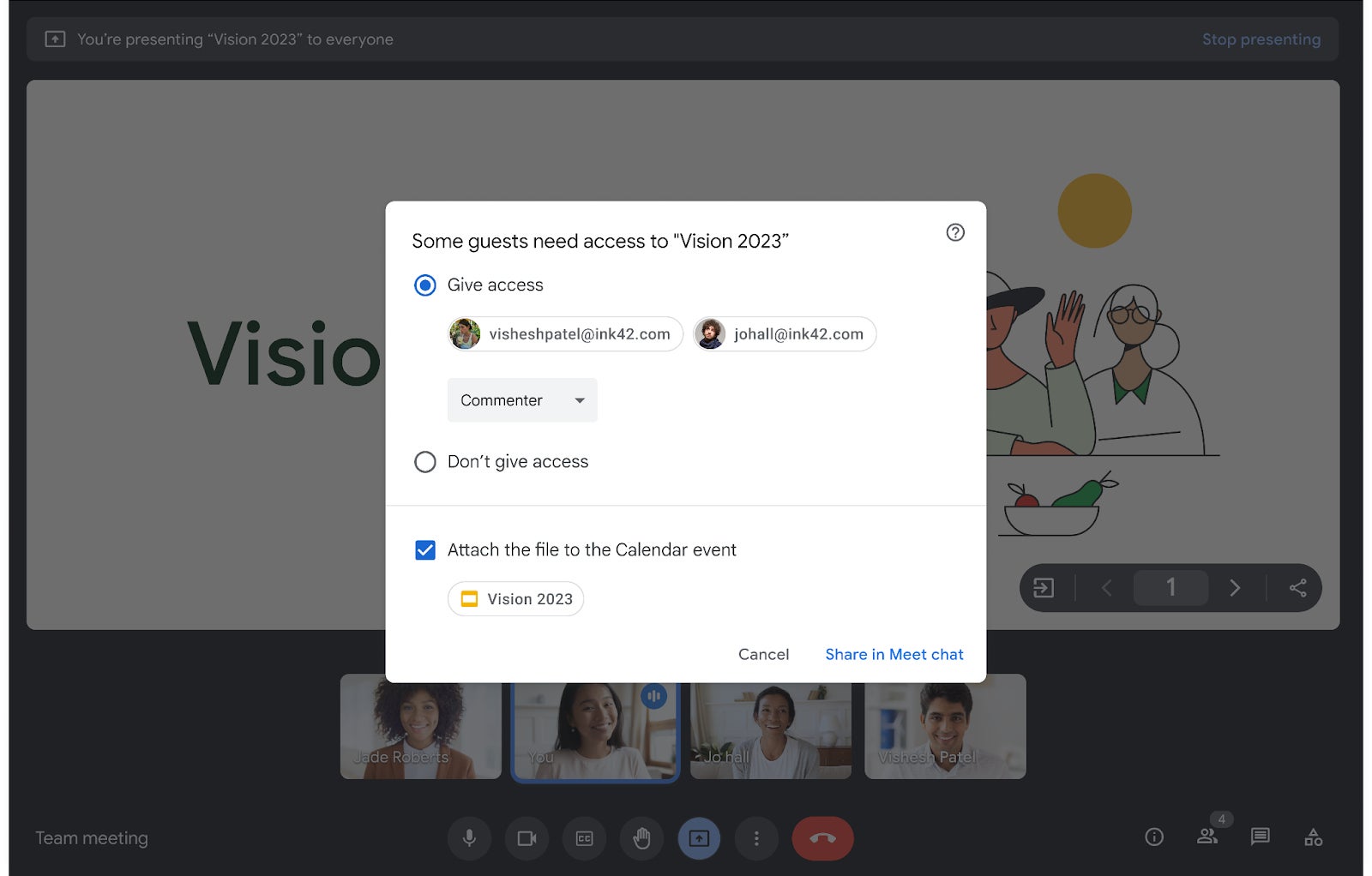Leave the call with the red hang-up button
Screen dimensions: 1372x876
tap(822, 837)
